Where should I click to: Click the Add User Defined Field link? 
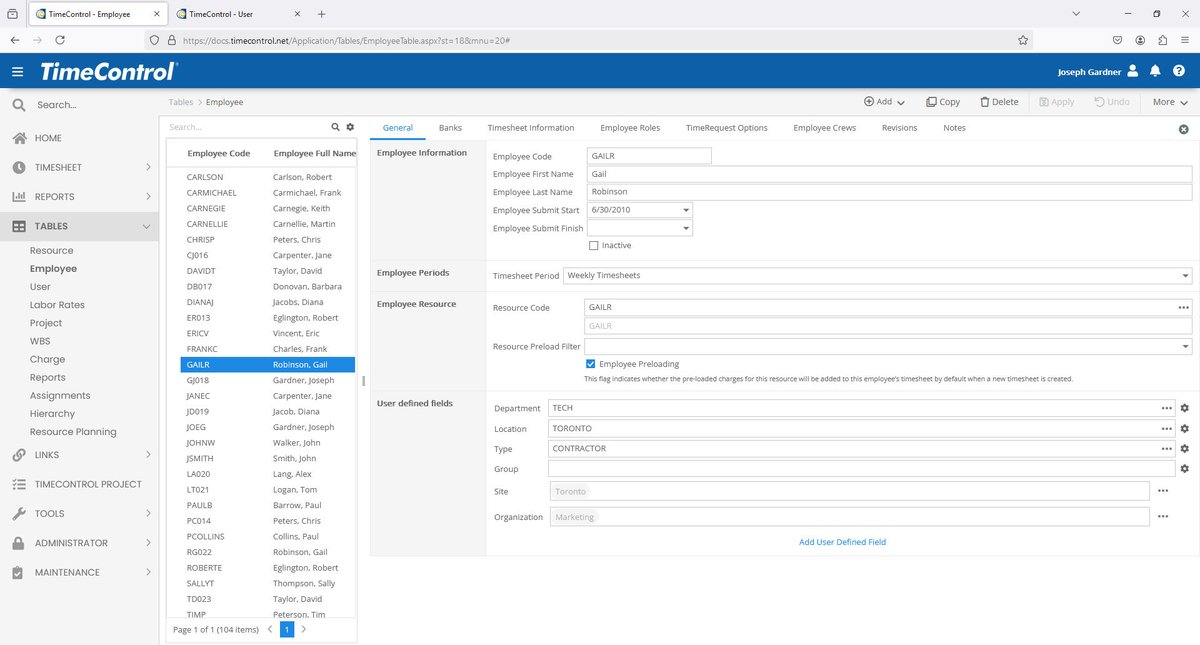842,542
